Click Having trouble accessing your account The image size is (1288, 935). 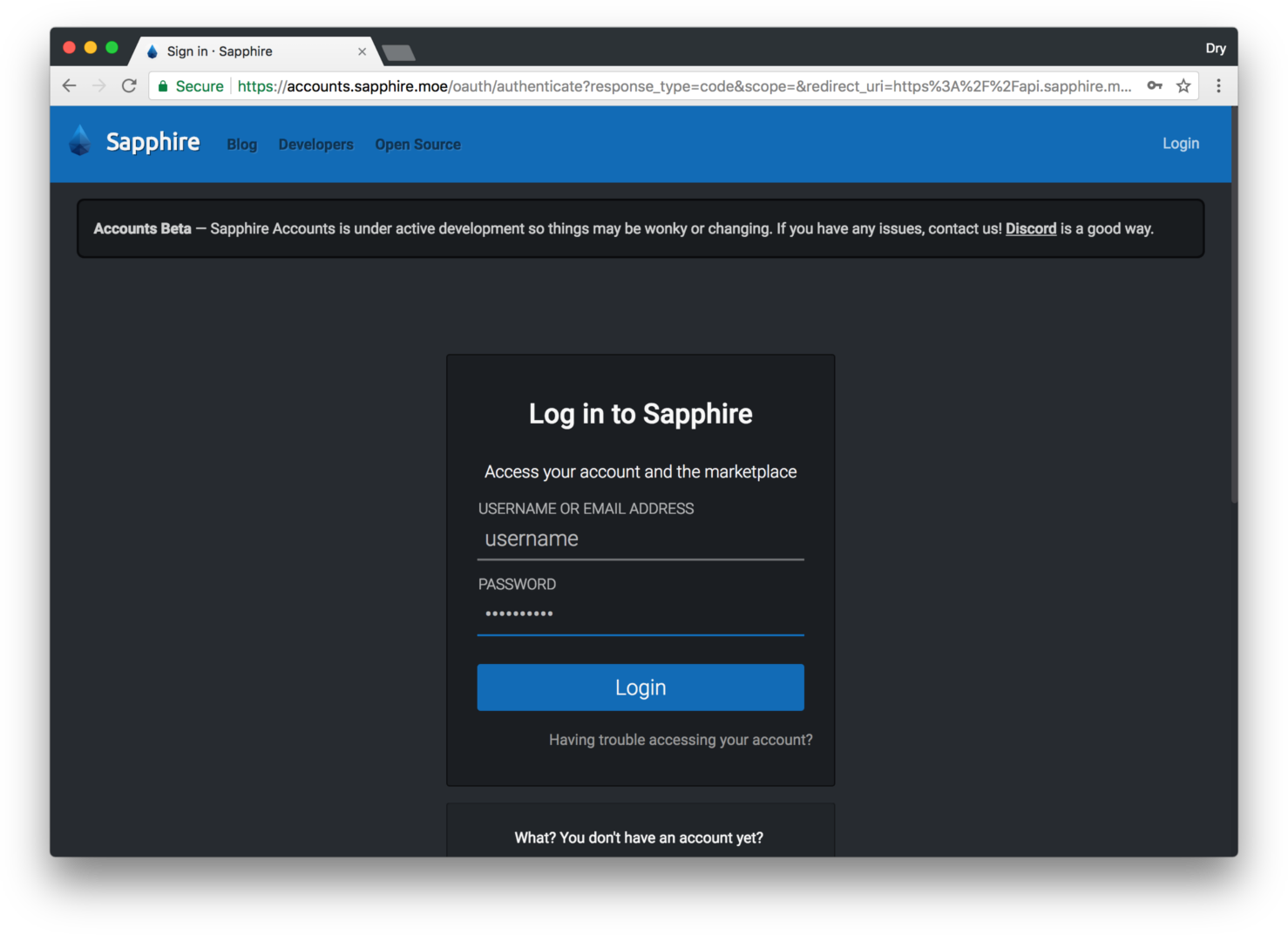(x=681, y=740)
